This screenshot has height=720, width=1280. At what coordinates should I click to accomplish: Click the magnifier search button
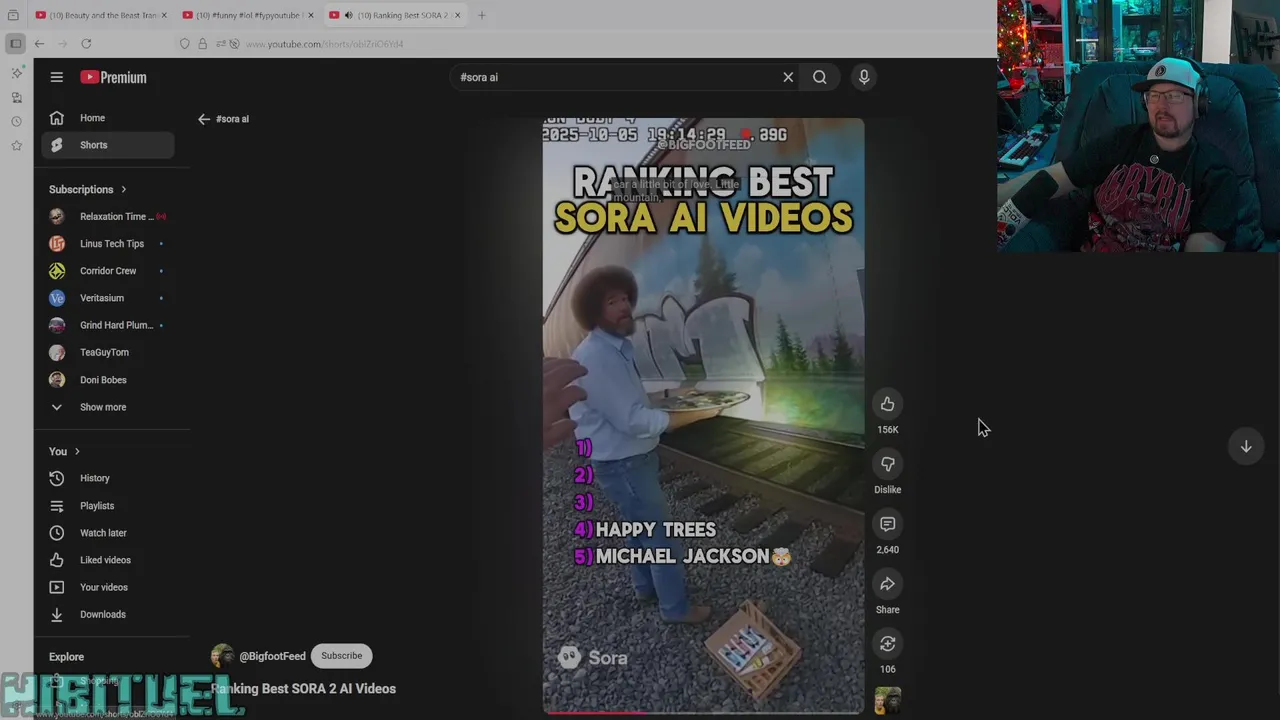tap(820, 77)
